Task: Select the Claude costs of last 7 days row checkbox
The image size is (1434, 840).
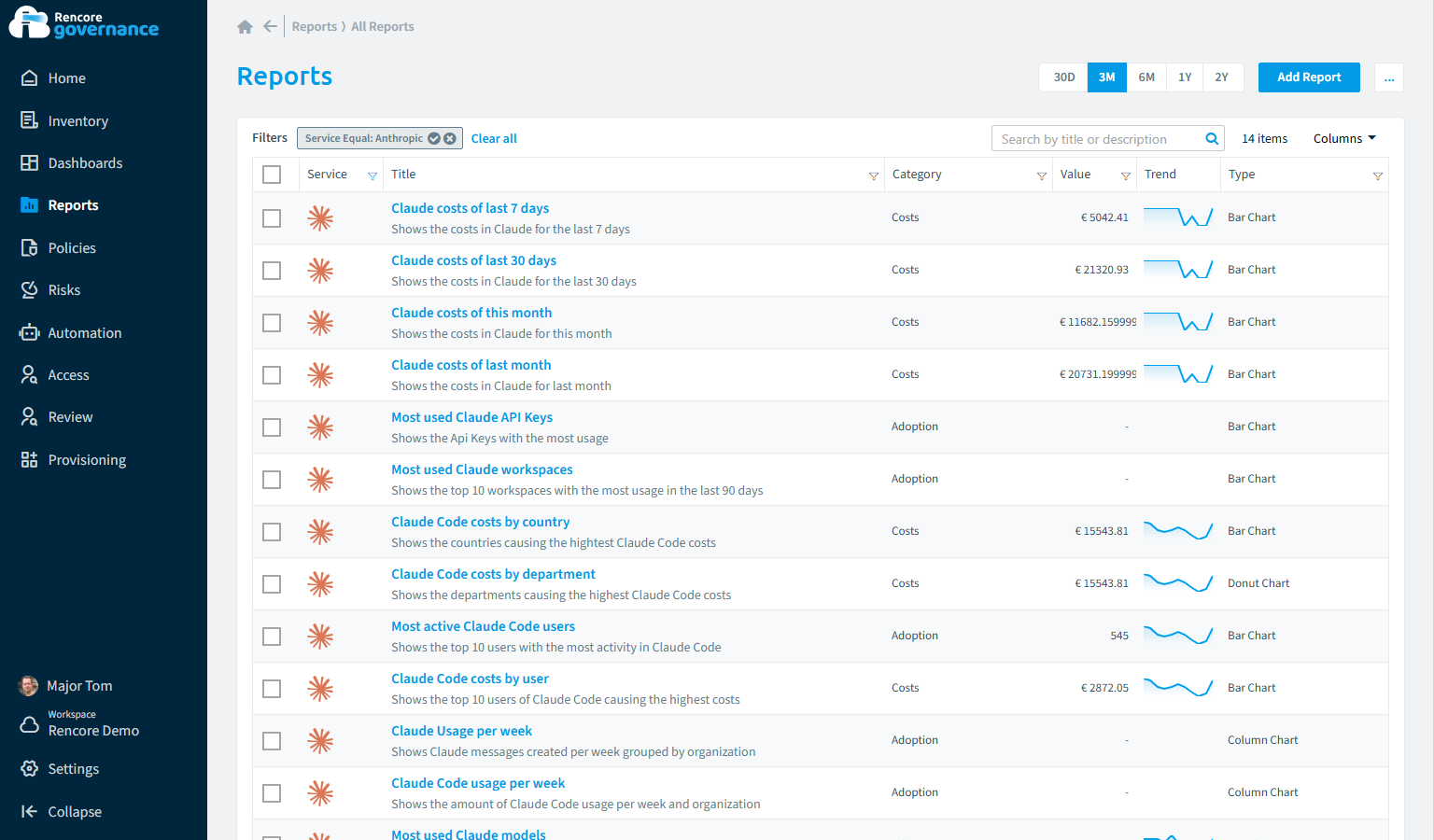Action: pos(272,218)
